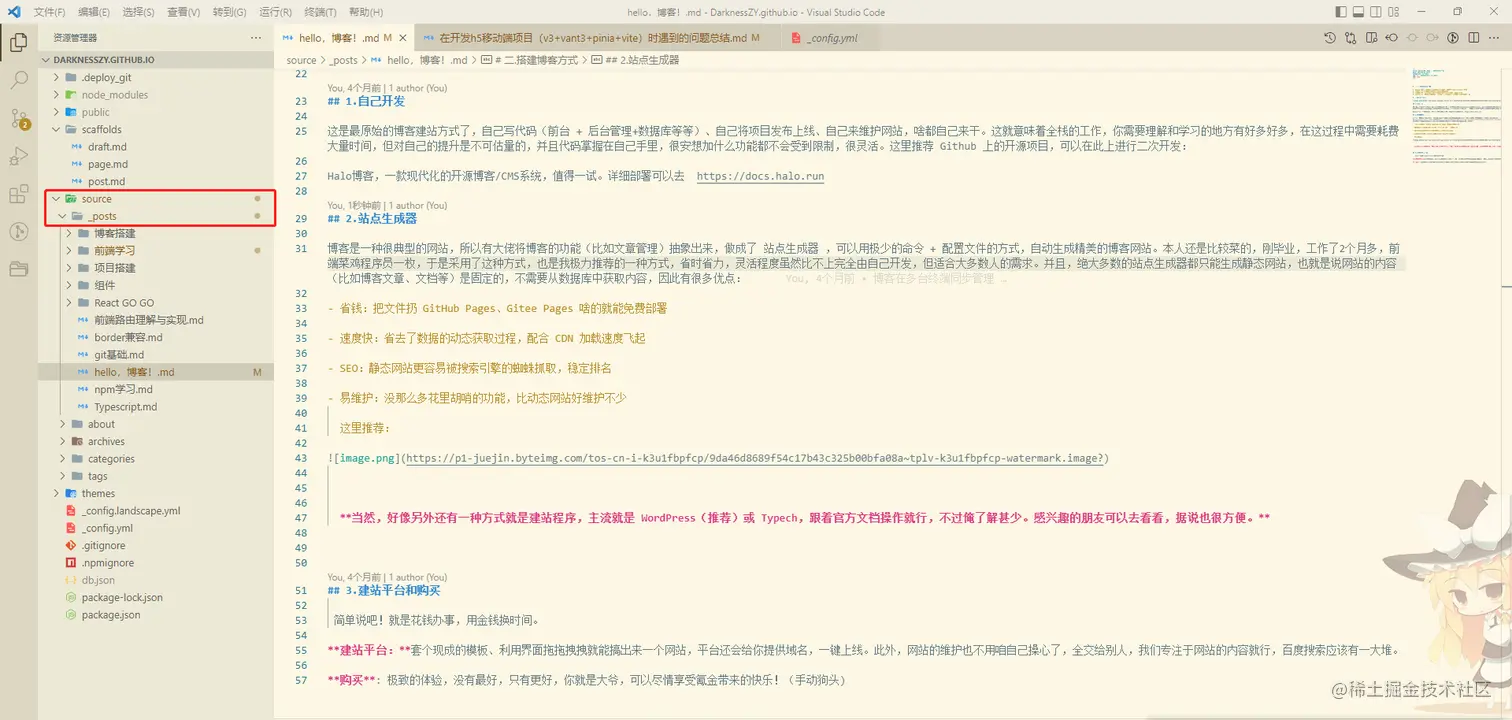Expand the archives folder
This screenshot has width=1512, height=720.
(155, 441)
